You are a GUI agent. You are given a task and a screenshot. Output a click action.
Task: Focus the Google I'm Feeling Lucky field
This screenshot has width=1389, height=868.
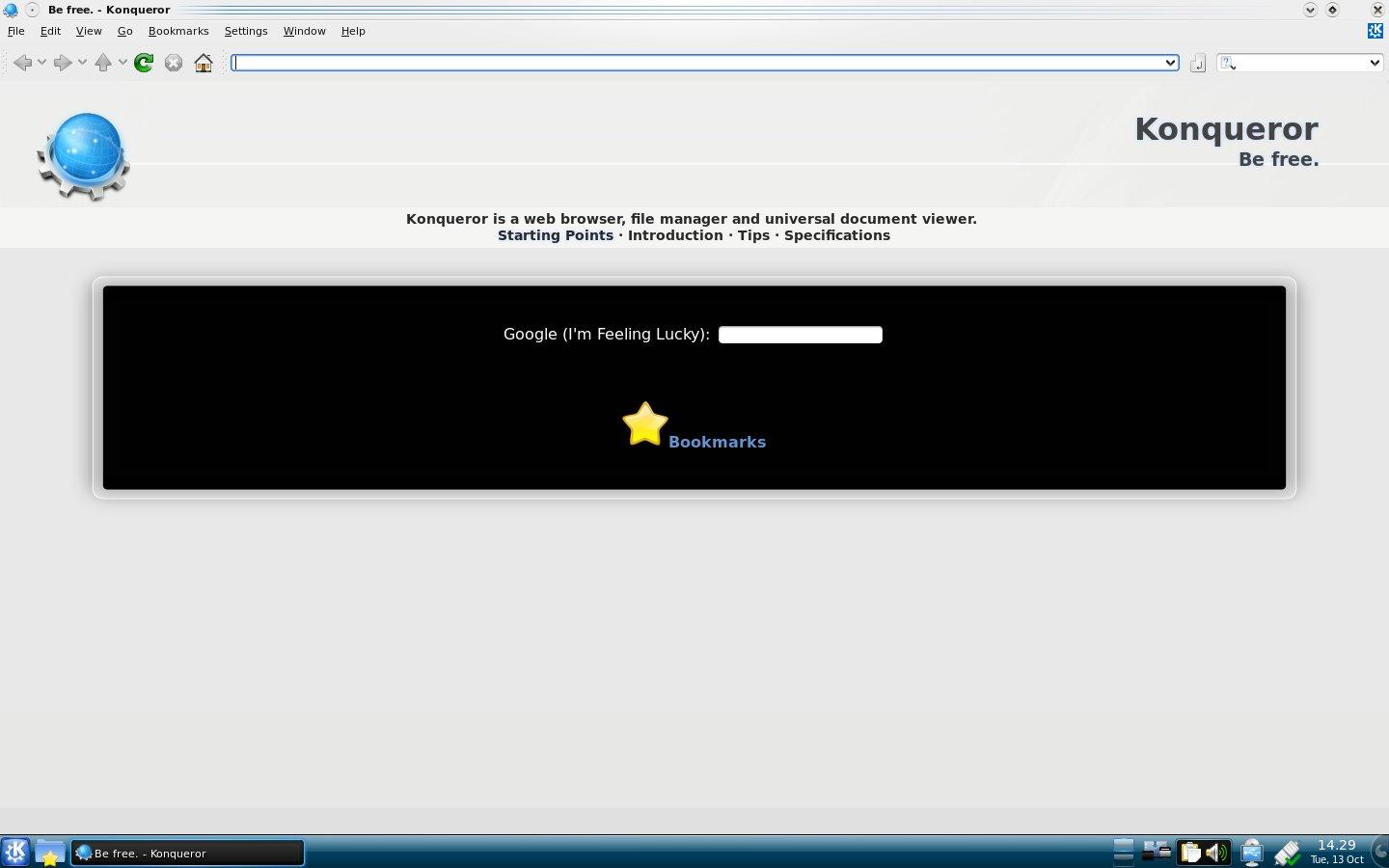pyautogui.click(x=801, y=335)
